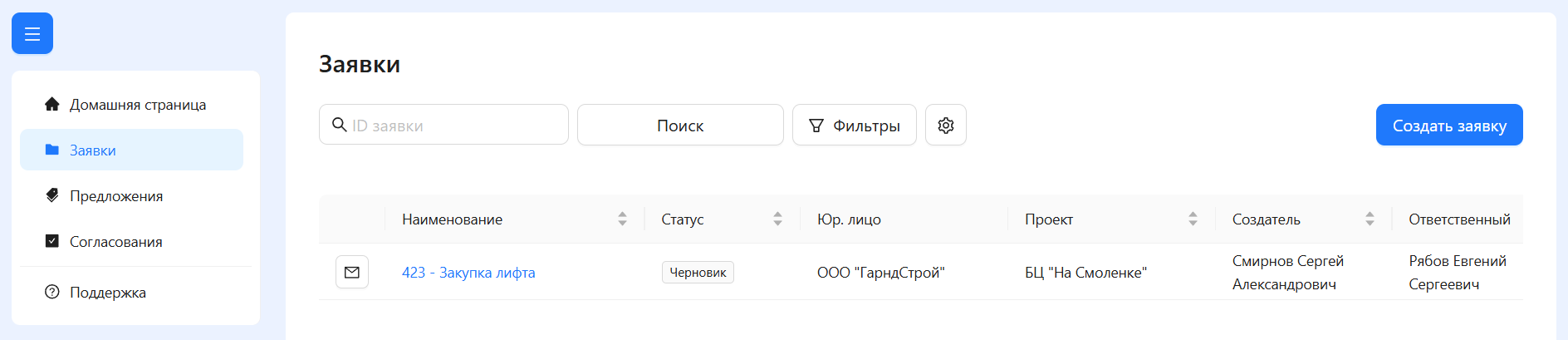The image size is (1568, 340).
Task: Open the Предложения section
Action: [x=131, y=195]
